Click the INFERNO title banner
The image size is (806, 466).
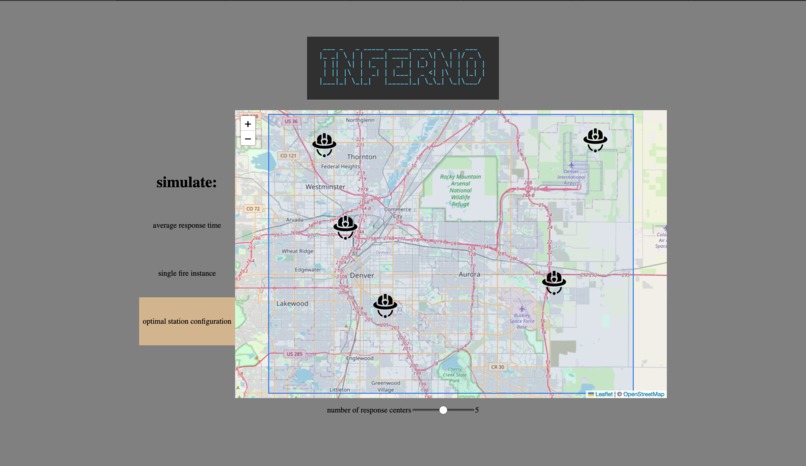[x=402, y=68]
